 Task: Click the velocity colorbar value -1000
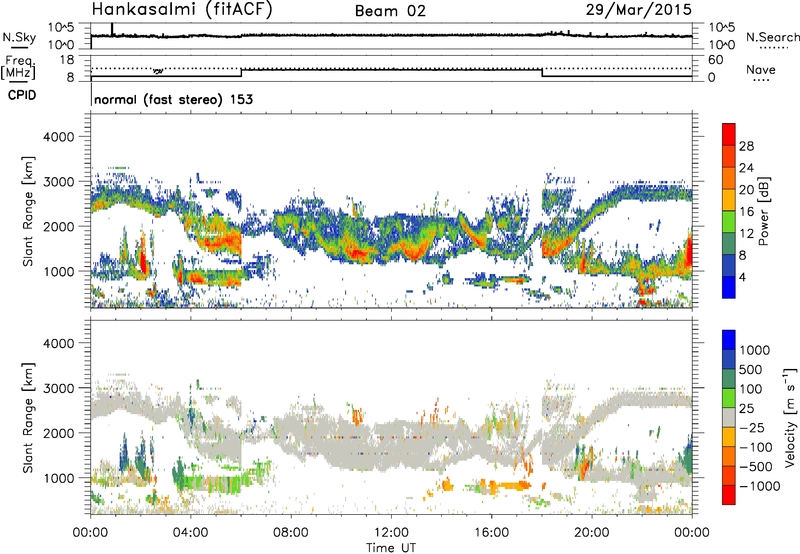[760, 486]
